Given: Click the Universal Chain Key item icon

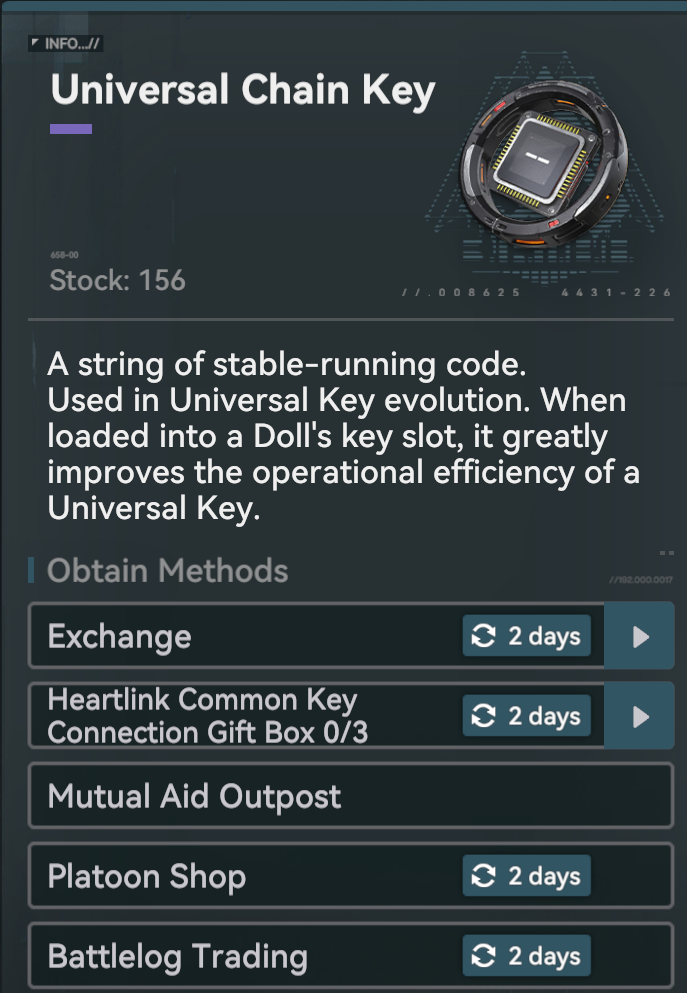Looking at the screenshot, I should tap(545, 163).
